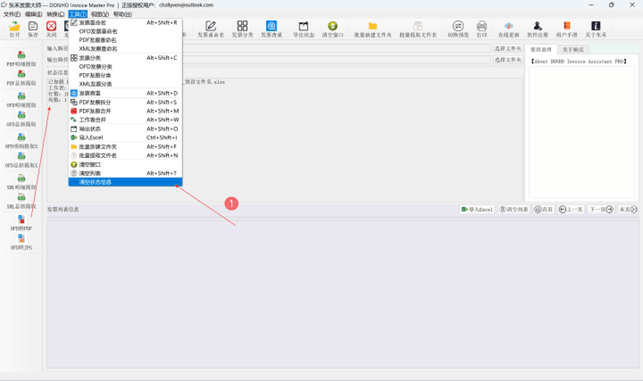This screenshot has height=381, width=643.
Task: Open the 发票查重 duplicate-check toolbar icon
Action: (x=271, y=29)
